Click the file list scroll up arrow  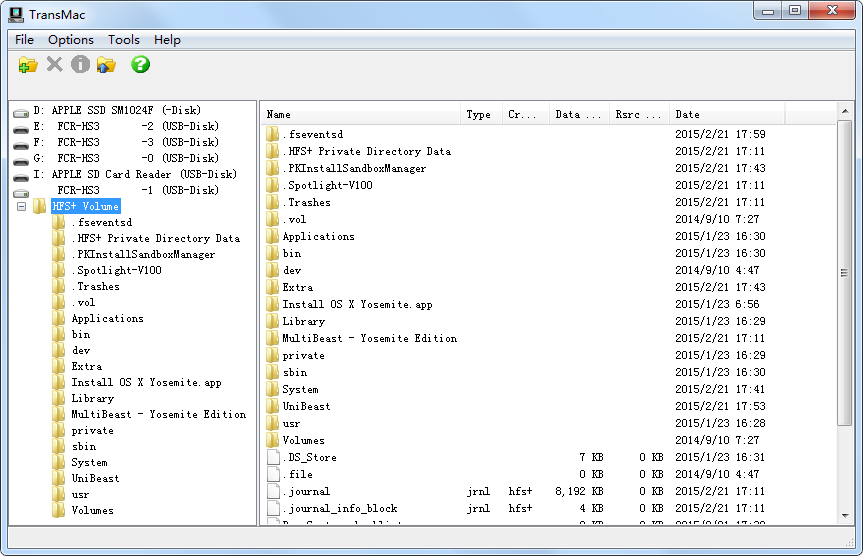[845, 111]
